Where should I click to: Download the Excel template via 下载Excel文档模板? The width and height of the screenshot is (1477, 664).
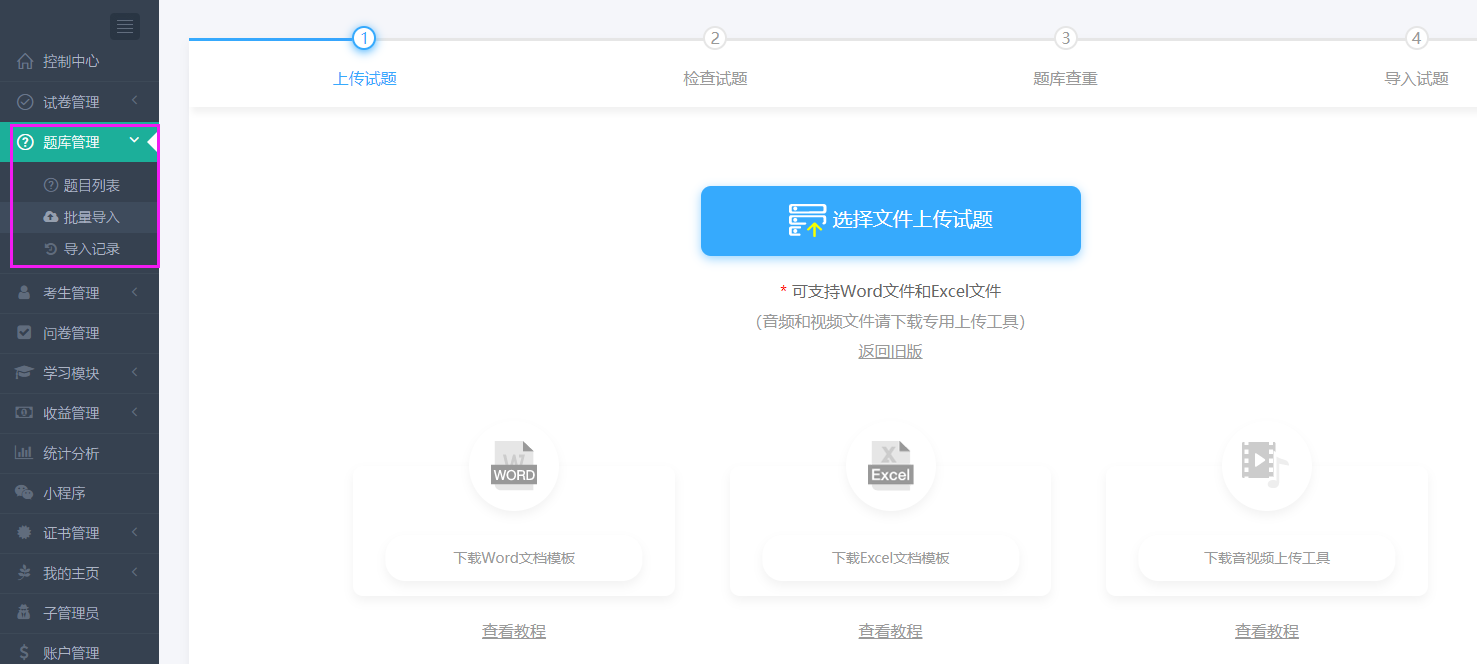pyautogui.click(x=890, y=558)
